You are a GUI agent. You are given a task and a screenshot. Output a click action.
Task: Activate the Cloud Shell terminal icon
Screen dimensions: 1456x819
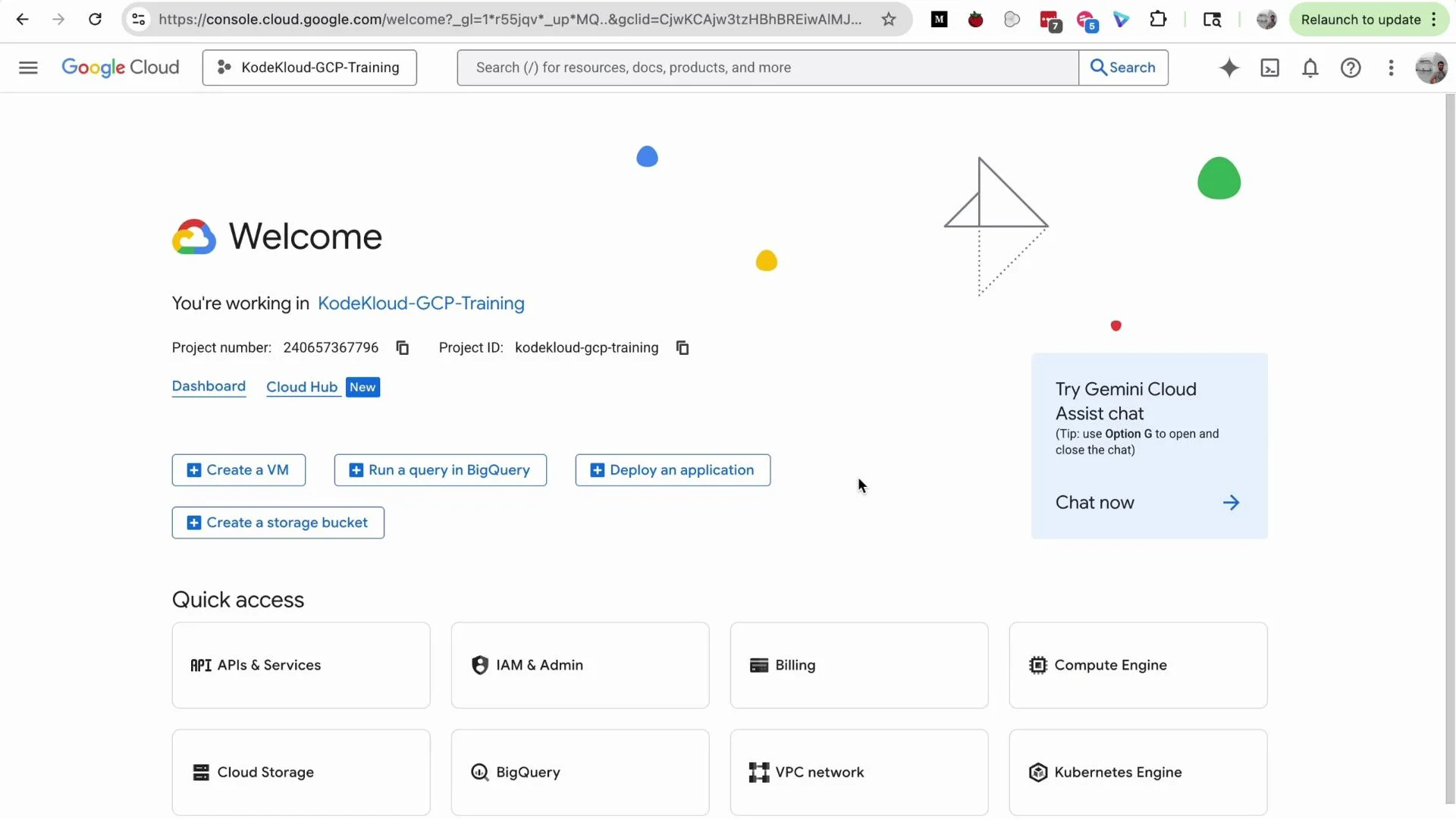1269,67
